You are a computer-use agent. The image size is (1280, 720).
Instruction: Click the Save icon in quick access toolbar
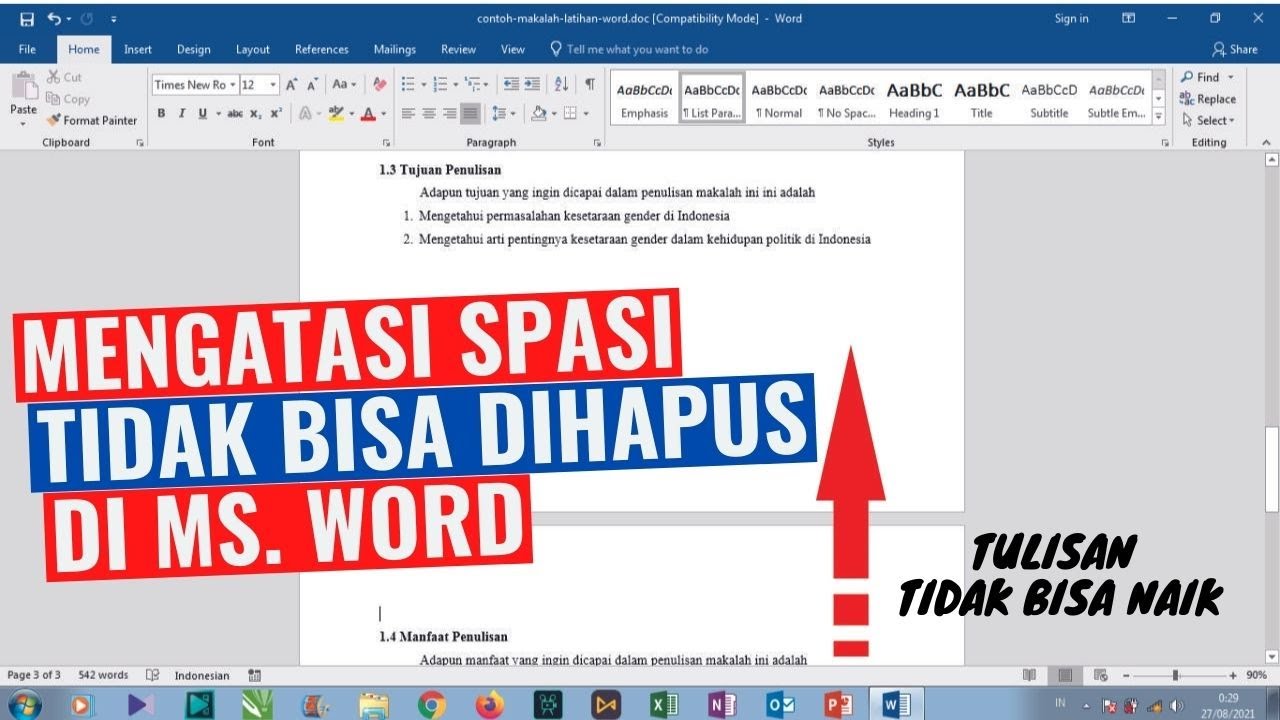(27, 19)
